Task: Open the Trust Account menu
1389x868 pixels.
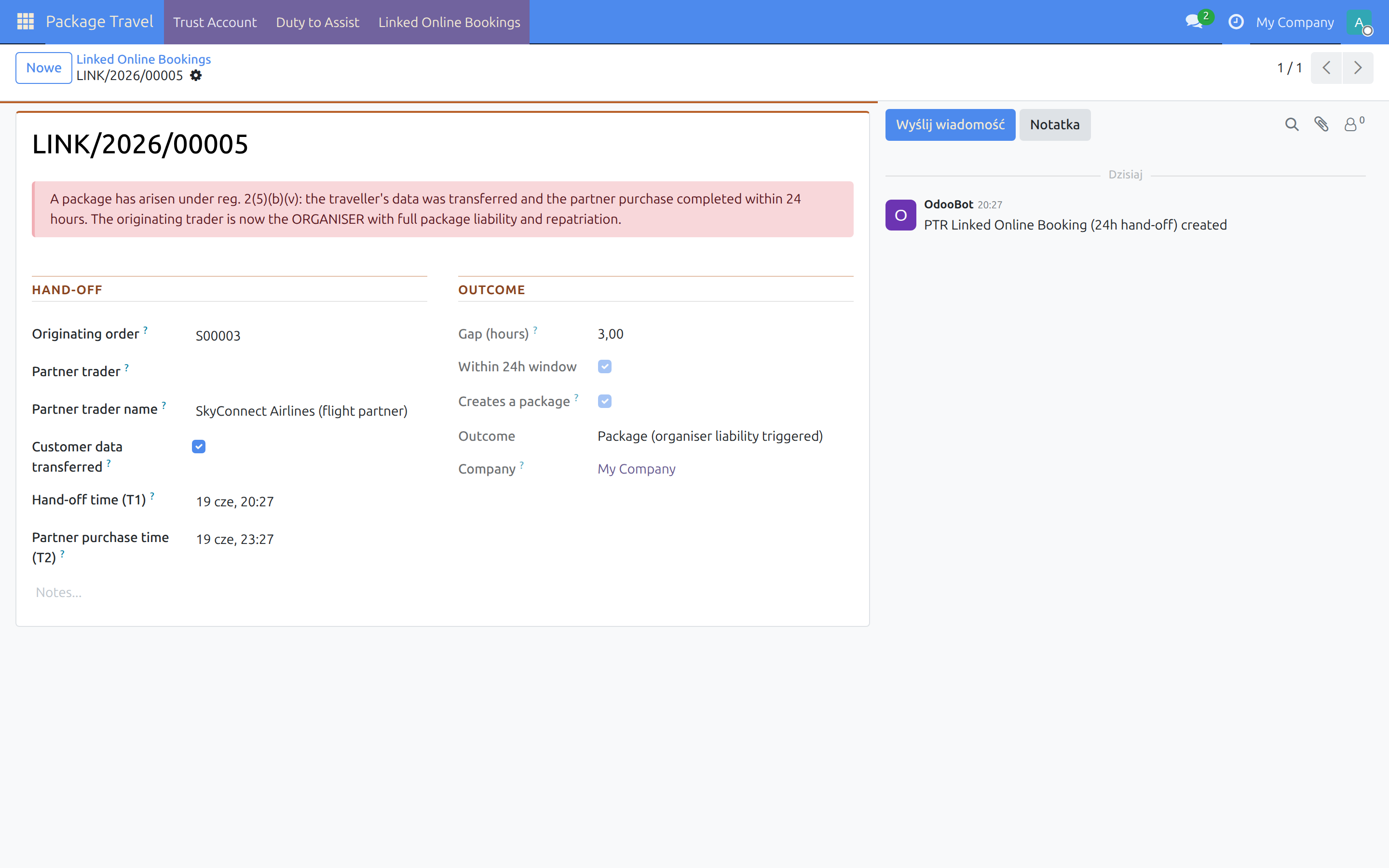Action: tap(215, 22)
